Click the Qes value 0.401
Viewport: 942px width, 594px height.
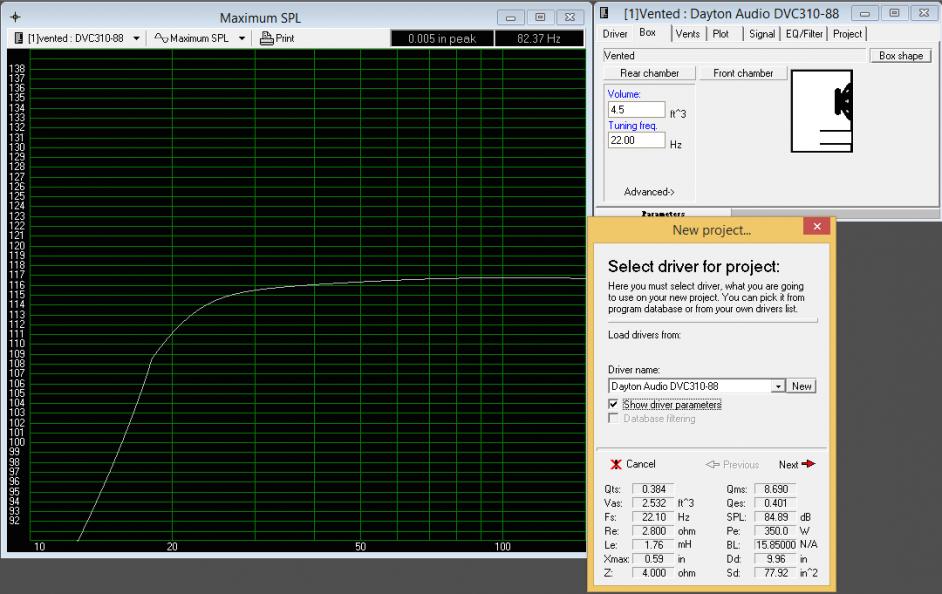[776, 503]
